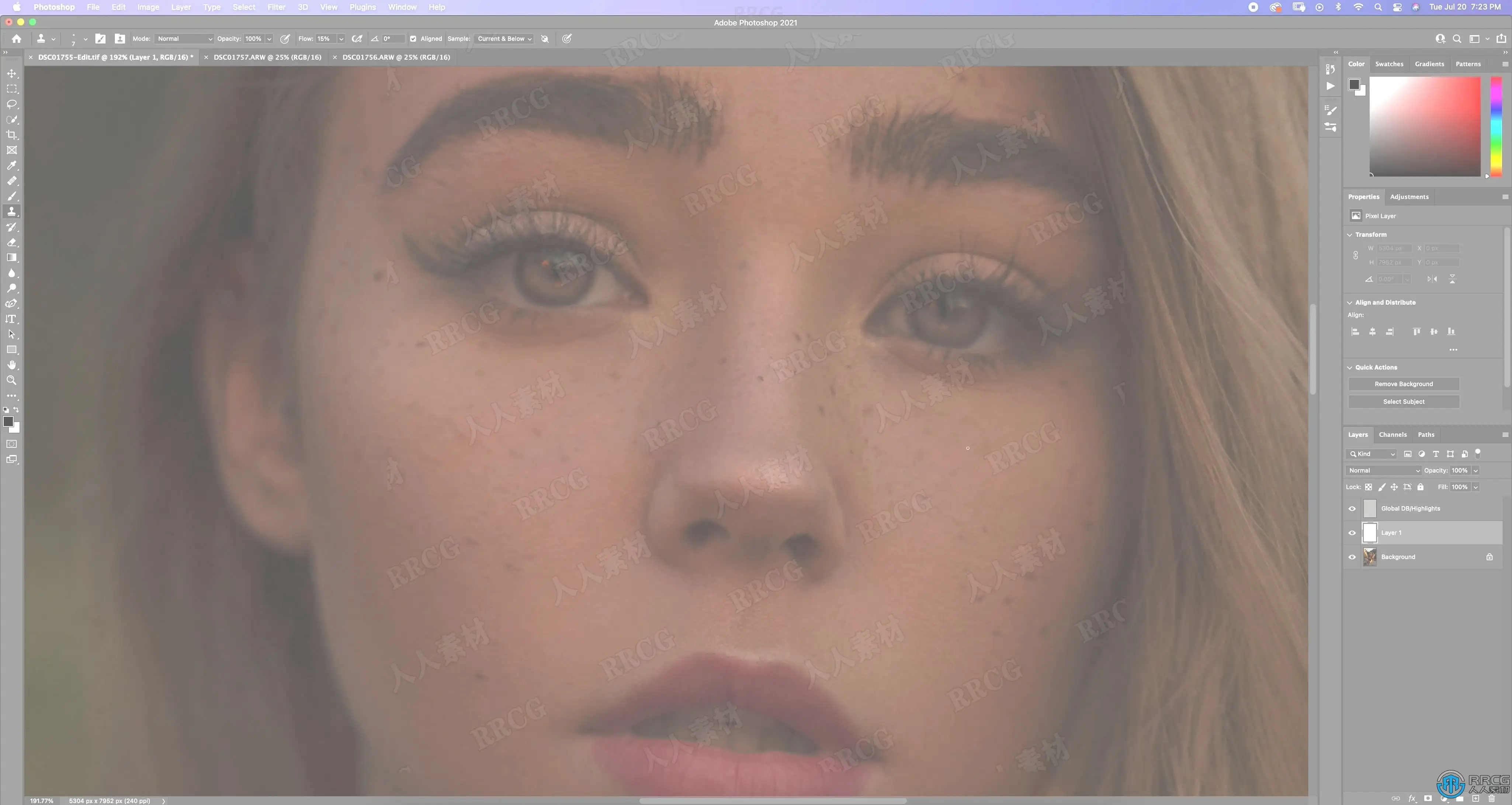Select the Eraser tool

click(x=12, y=242)
